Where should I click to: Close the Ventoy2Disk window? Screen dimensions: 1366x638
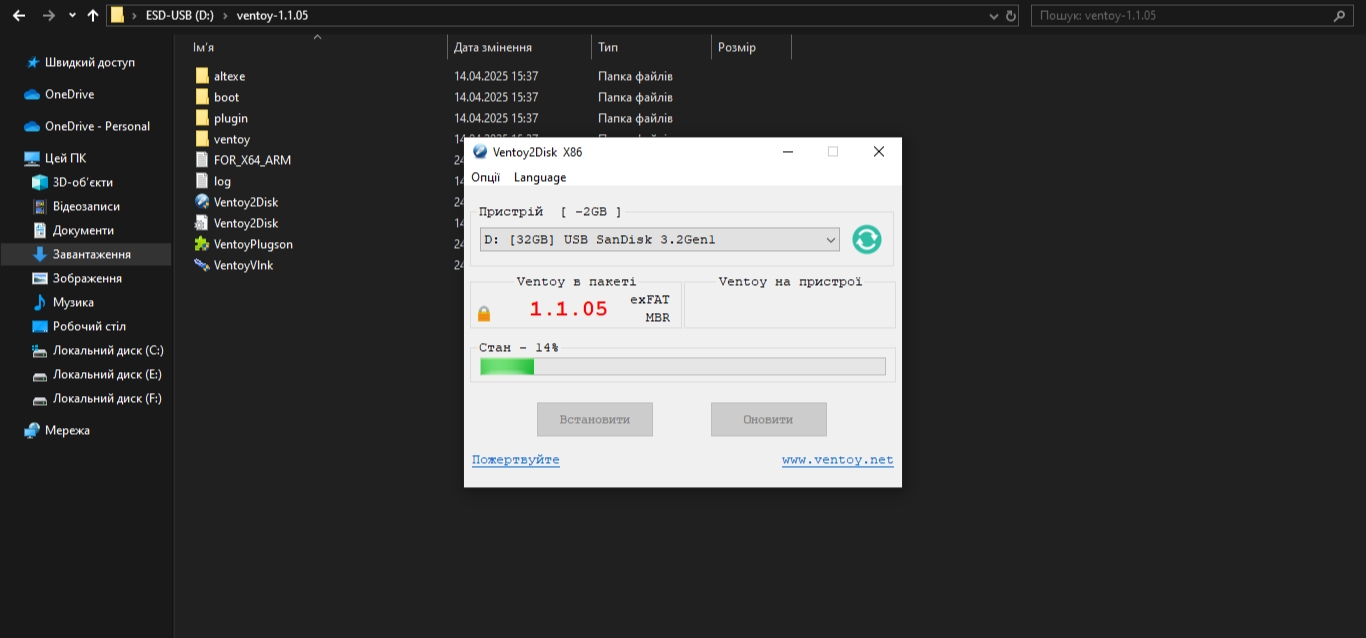[x=879, y=152]
